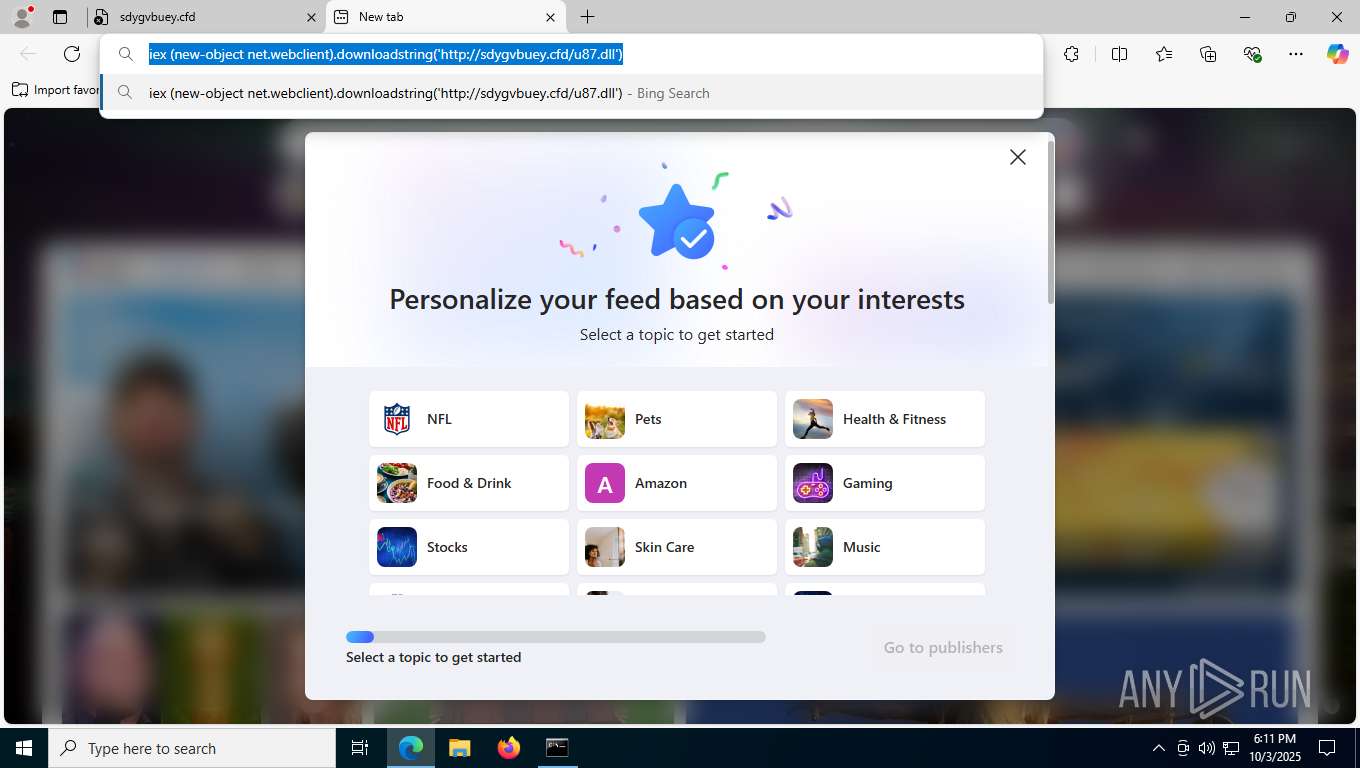Viewport: 1360px width, 768px height.
Task: Select the Stocks topic card
Action: click(x=469, y=547)
